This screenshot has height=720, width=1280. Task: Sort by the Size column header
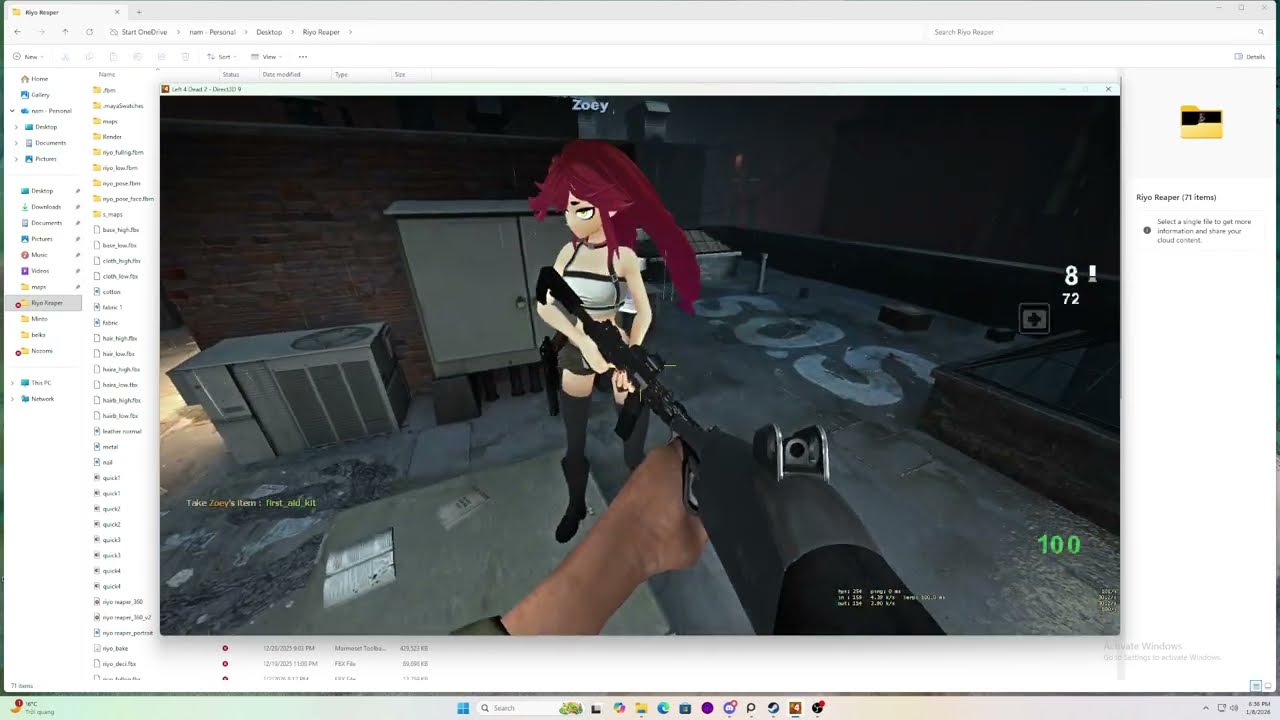[399, 75]
